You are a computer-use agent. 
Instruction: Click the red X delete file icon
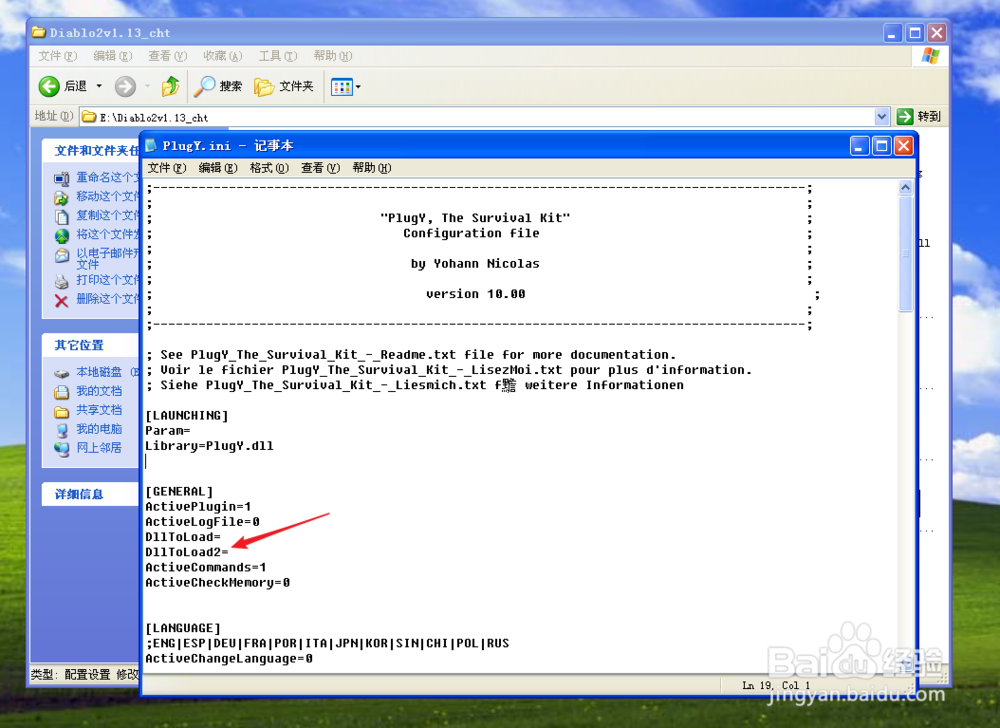tap(61, 300)
